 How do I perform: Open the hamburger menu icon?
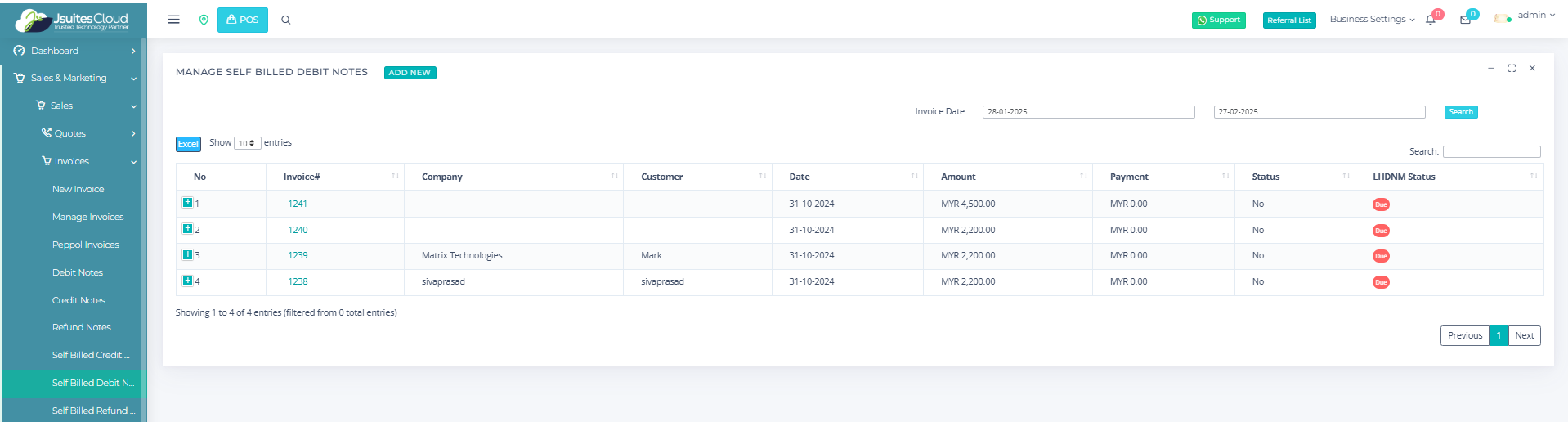coord(173,20)
